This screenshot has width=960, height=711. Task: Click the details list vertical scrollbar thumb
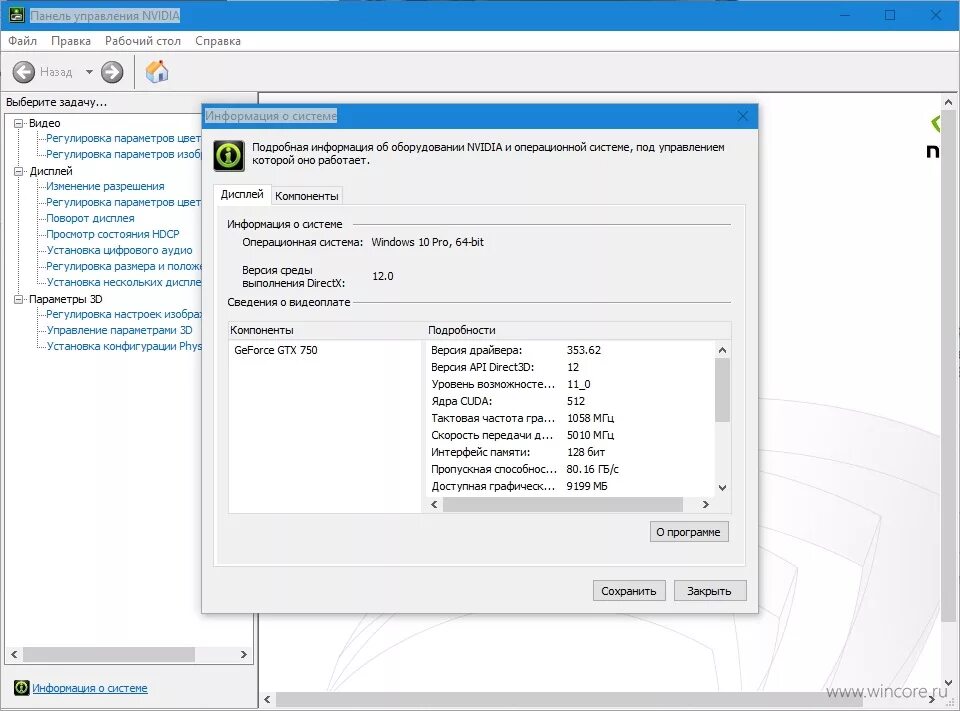(722, 390)
